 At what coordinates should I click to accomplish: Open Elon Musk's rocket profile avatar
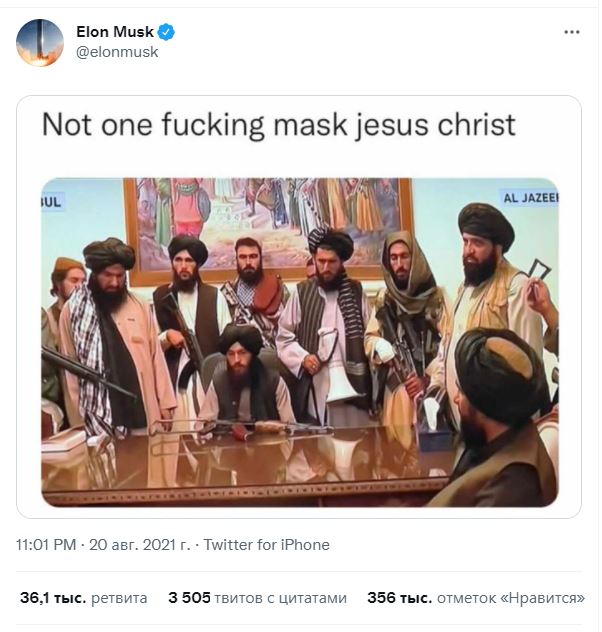tap(40, 42)
